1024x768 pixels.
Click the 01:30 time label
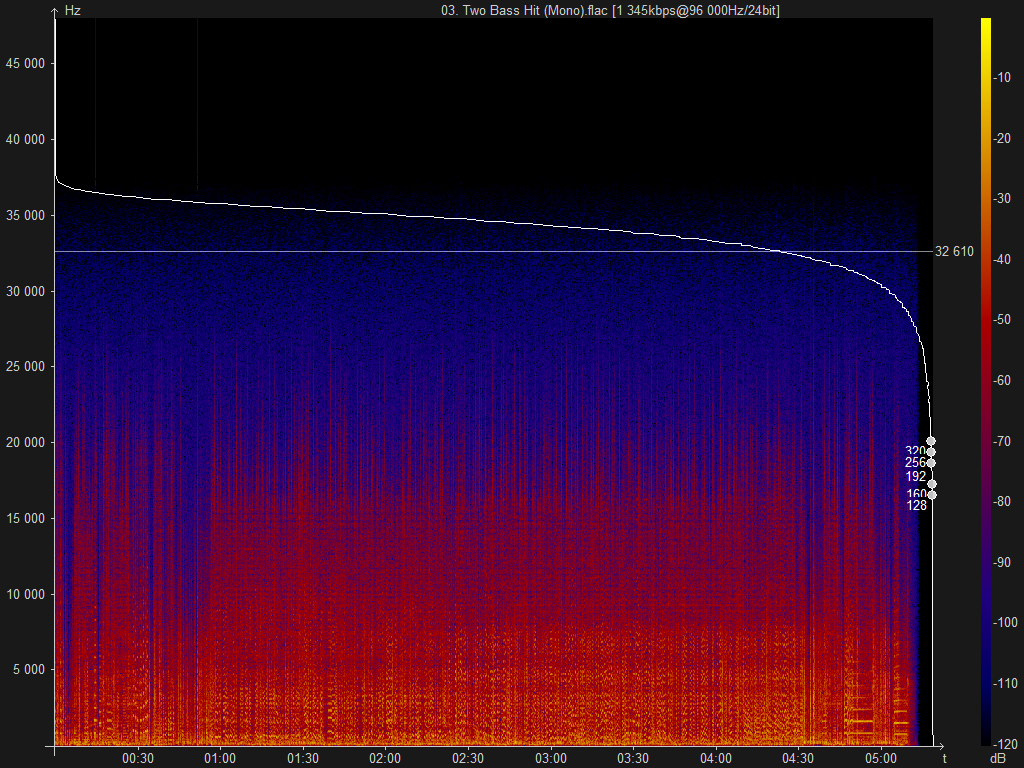[x=303, y=758]
